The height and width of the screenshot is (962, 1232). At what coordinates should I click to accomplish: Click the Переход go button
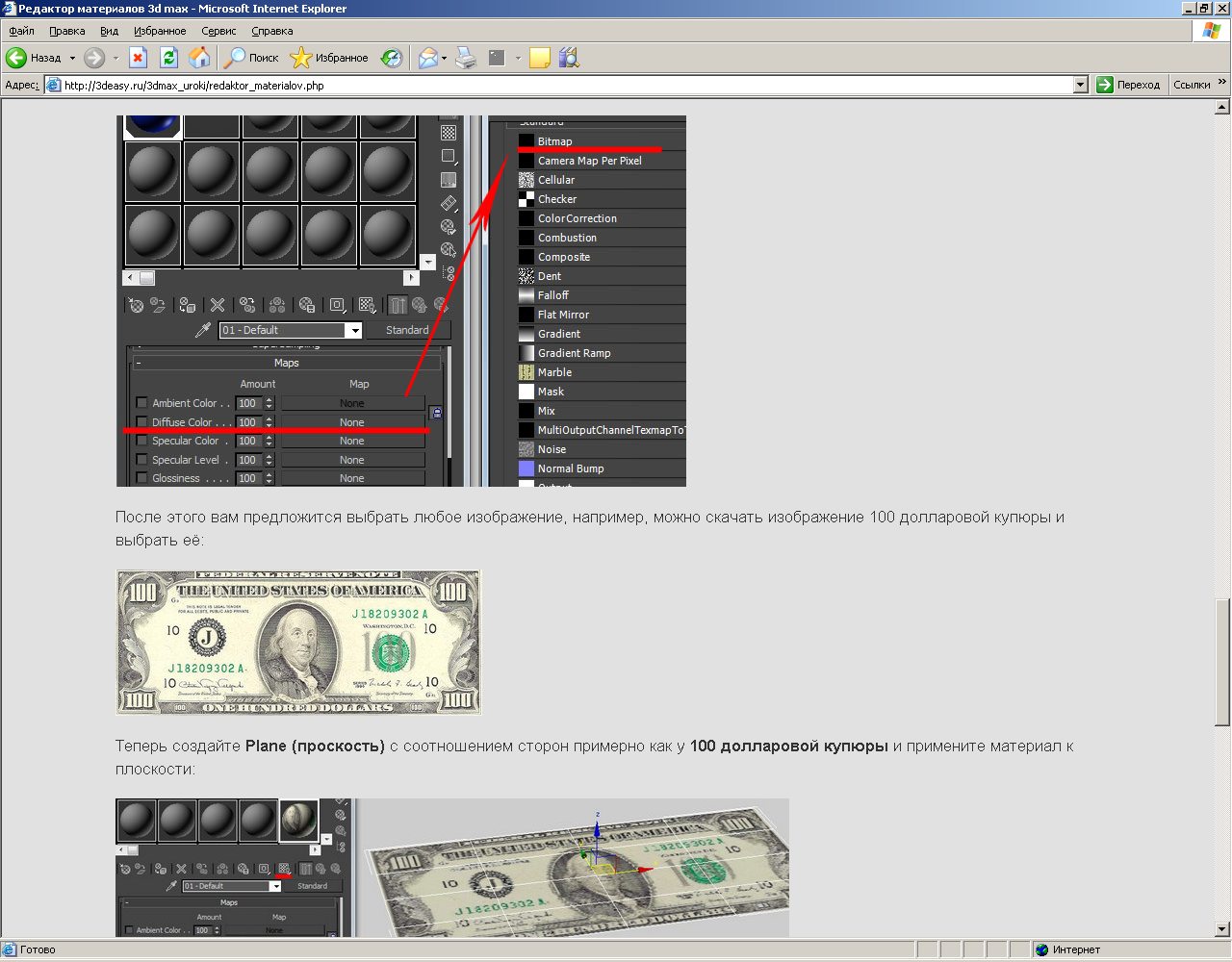1129,85
